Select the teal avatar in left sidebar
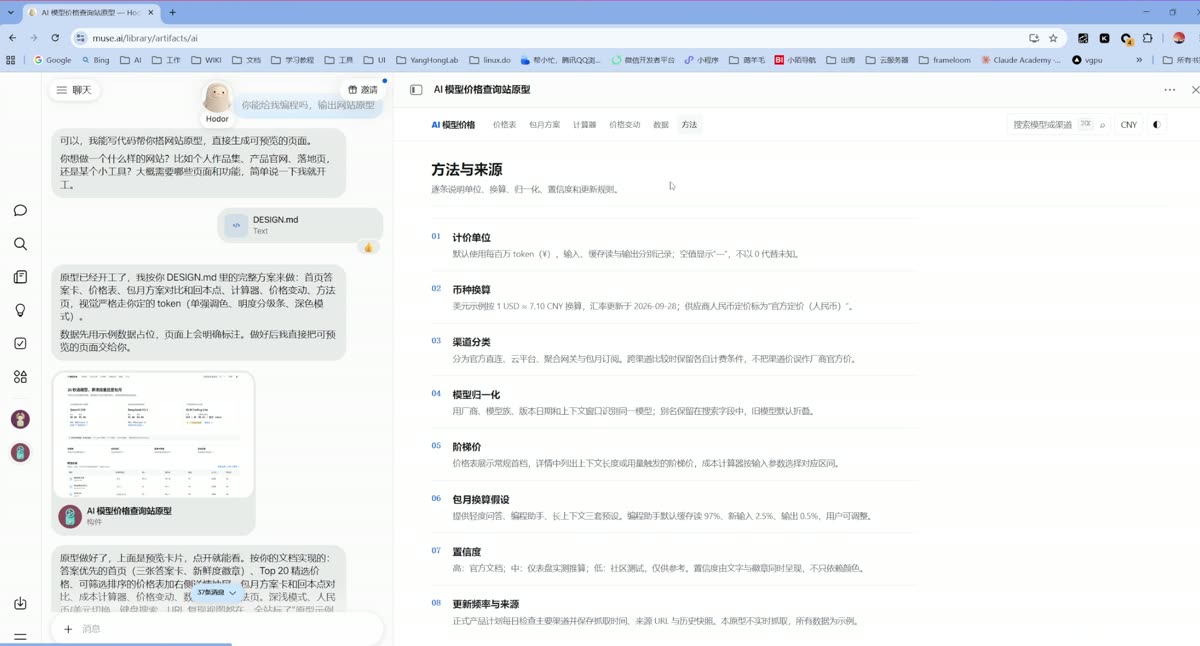1200x646 pixels. 20,453
